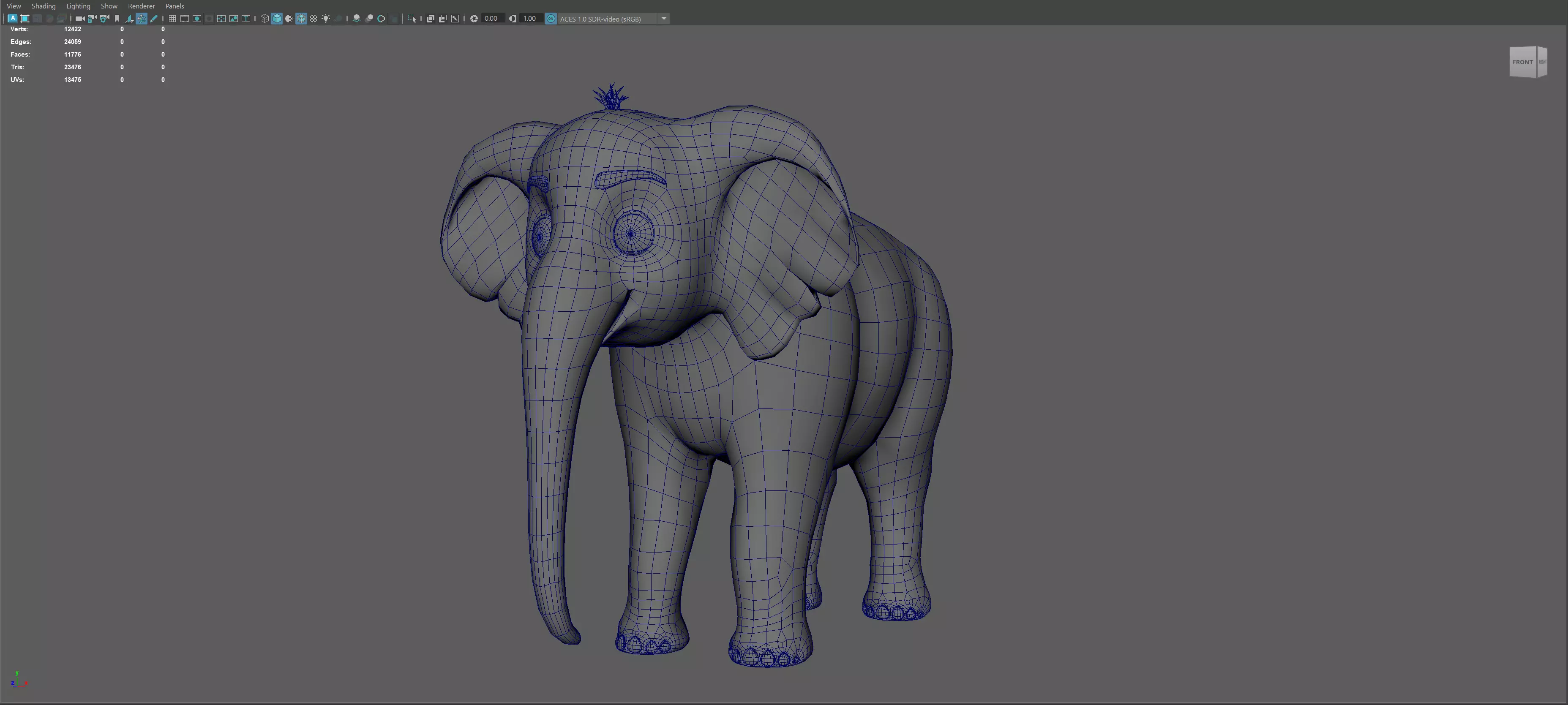Open the Shading menu
This screenshot has width=1568, height=705.
43,6
